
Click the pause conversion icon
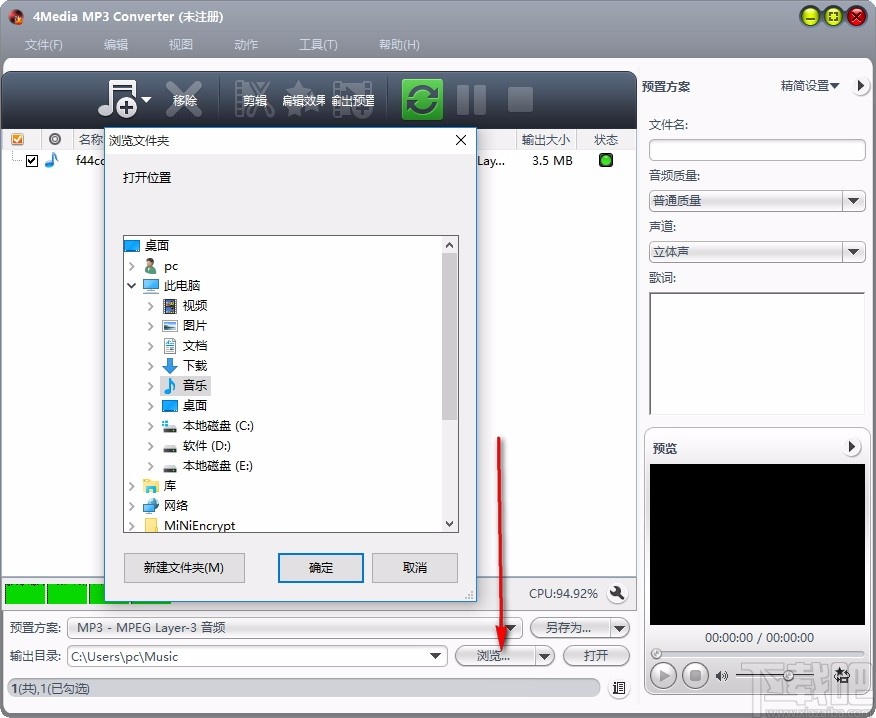pyautogui.click(x=470, y=99)
